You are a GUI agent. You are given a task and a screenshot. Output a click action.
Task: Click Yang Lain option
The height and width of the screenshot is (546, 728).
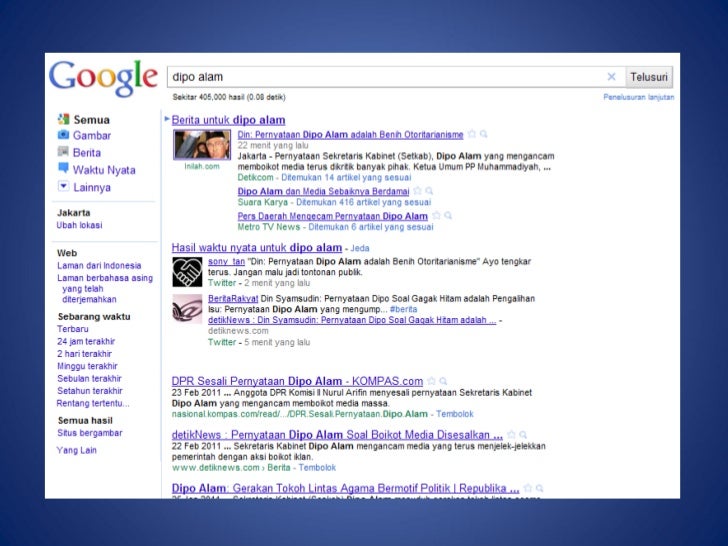[x=77, y=450]
